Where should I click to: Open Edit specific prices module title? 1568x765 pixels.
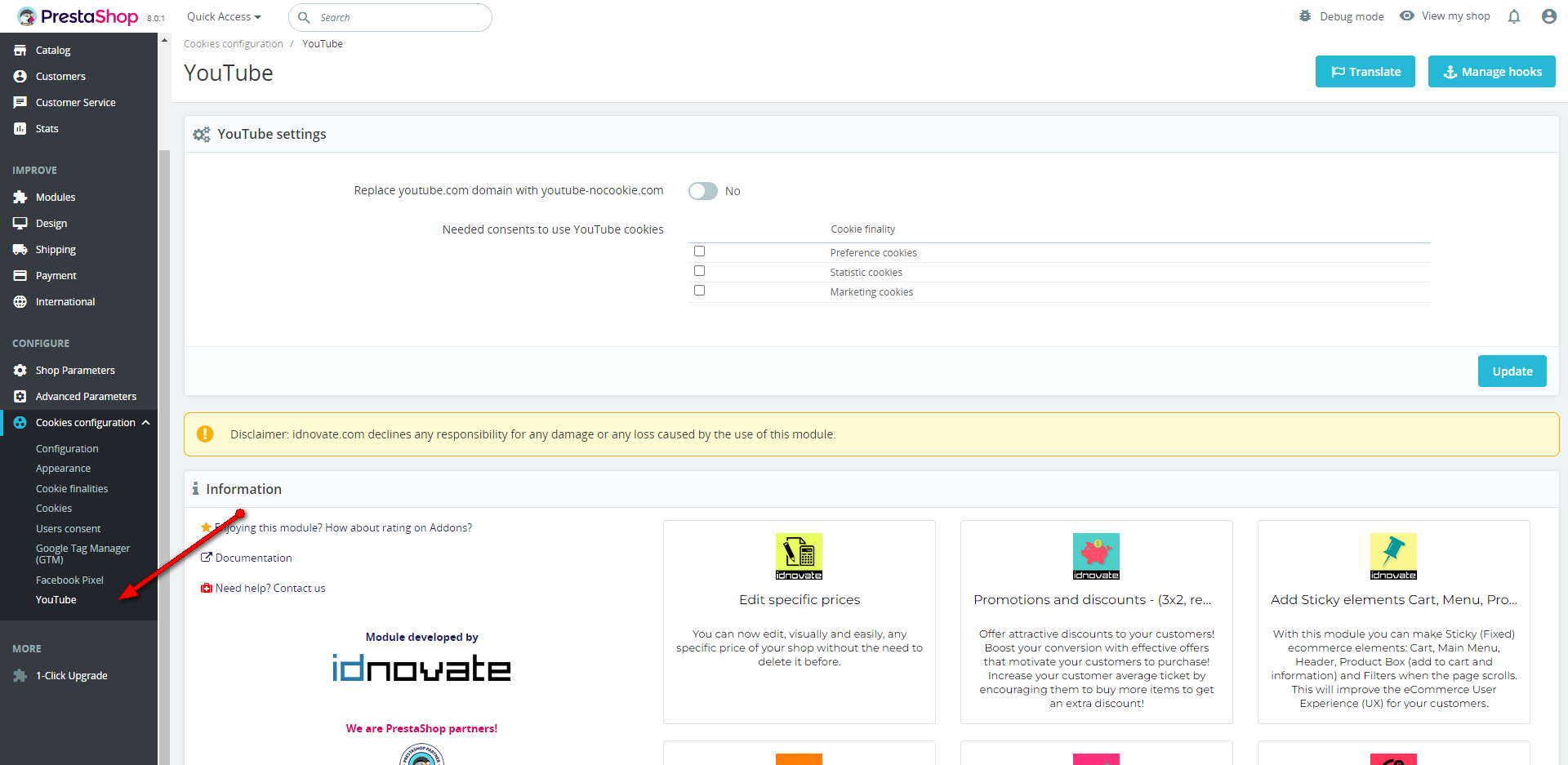800,600
